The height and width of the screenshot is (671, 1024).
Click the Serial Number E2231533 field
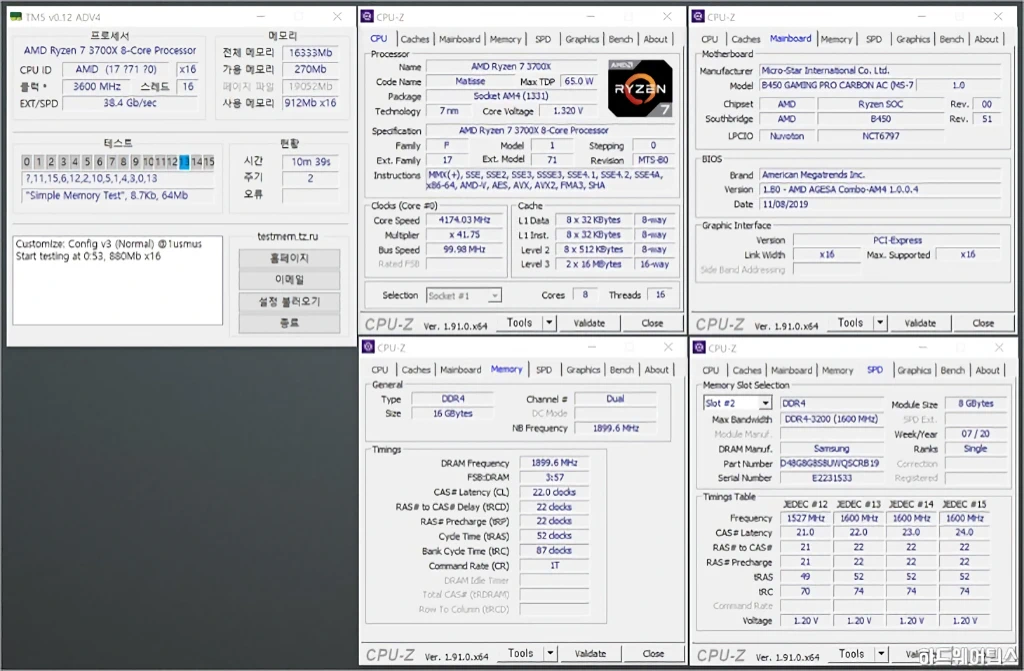click(831, 478)
